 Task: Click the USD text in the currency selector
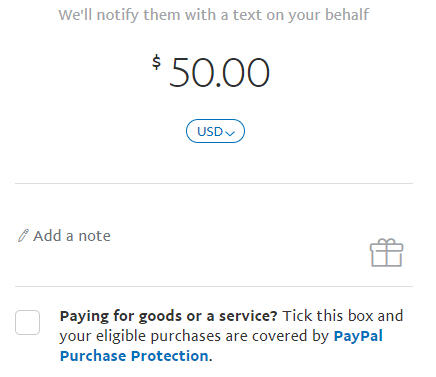click(x=210, y=132)
